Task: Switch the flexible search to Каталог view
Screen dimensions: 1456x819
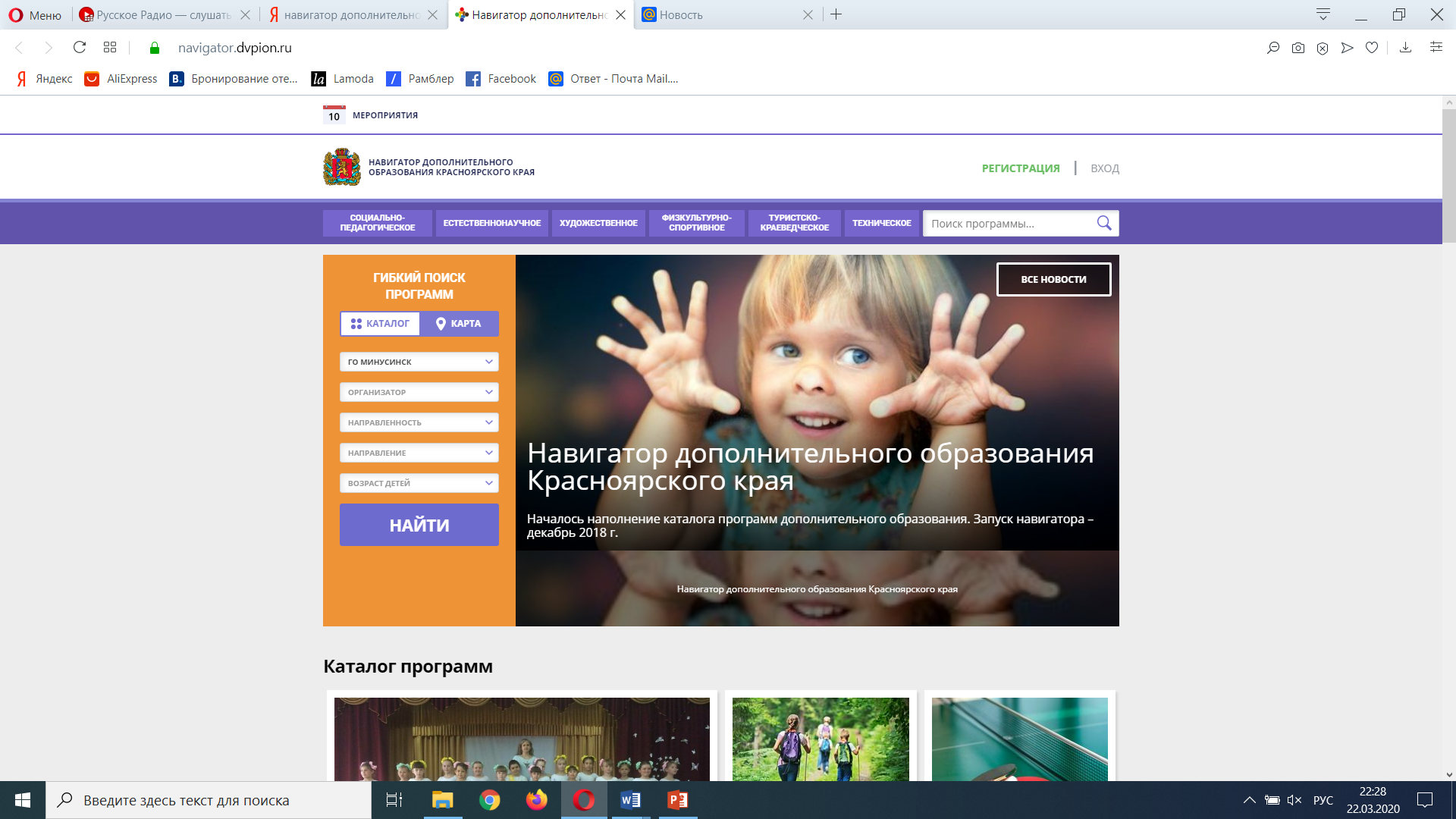Action: tap(380, 324)
